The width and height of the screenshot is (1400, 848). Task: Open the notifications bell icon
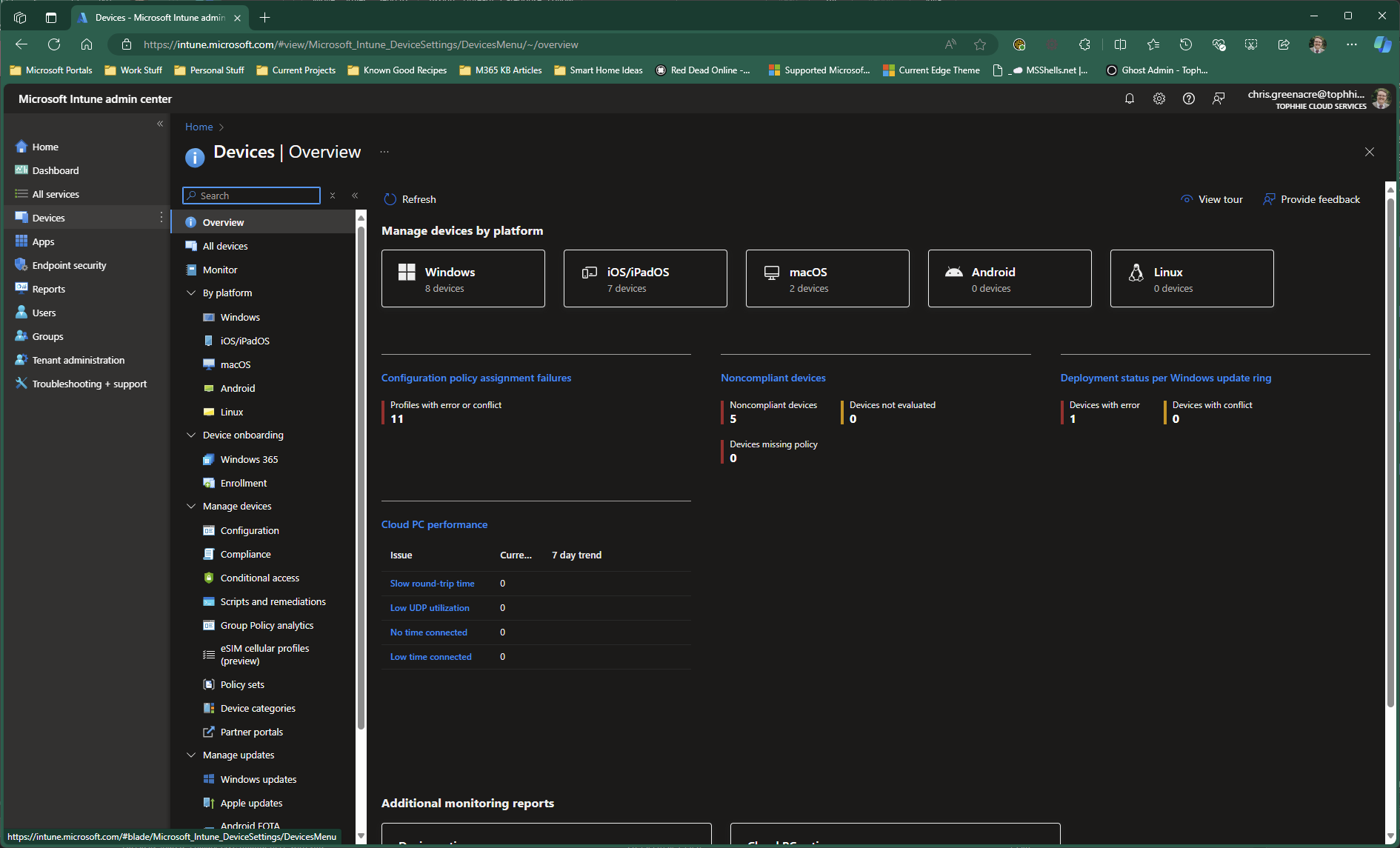[1129, 99]
